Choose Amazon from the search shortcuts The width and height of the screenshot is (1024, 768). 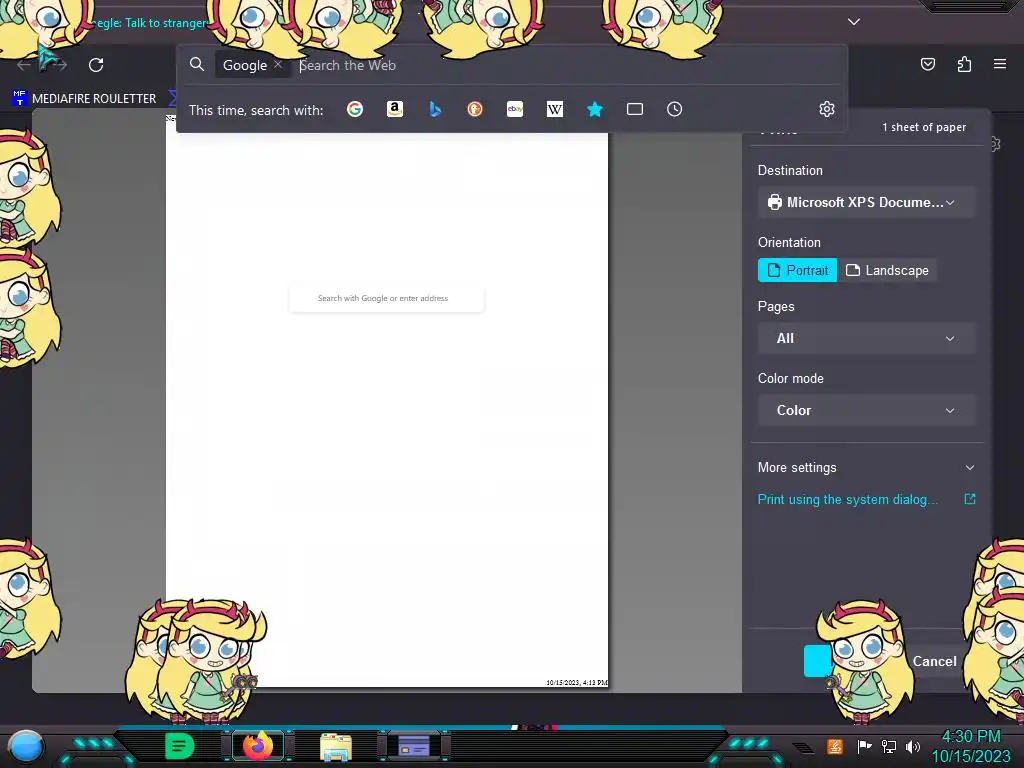[x=394, y=109]
